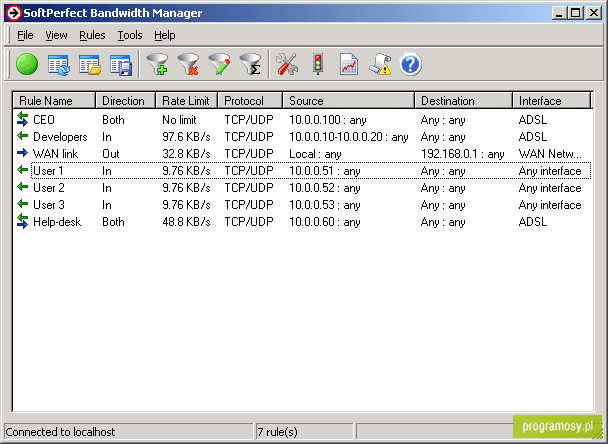The height and width of the screenshot is (444, 608).
Task: Click the 48.8 KB/s rate cell
Action: coord(186,222)
